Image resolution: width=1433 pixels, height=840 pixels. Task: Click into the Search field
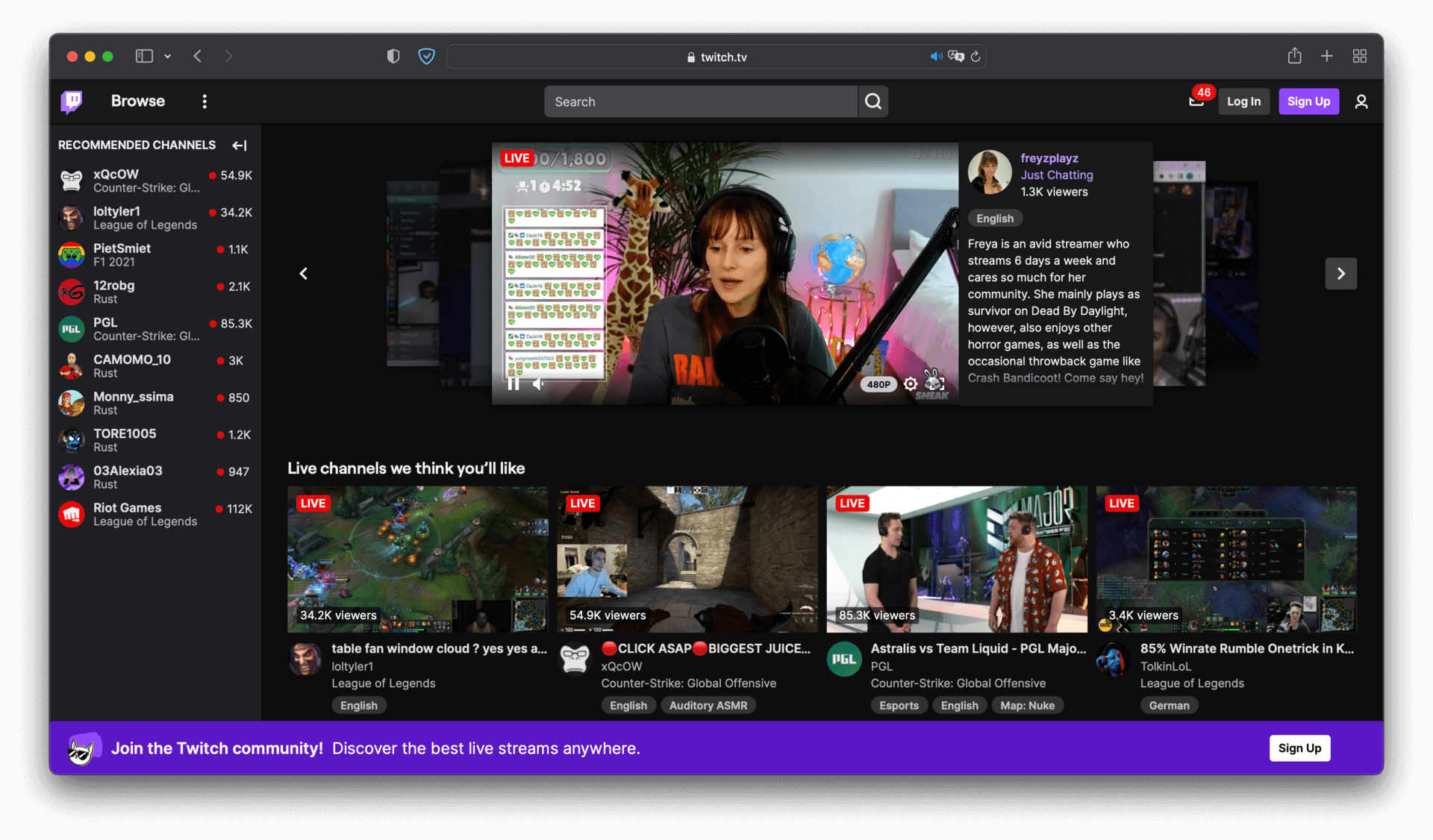(701, 101)
